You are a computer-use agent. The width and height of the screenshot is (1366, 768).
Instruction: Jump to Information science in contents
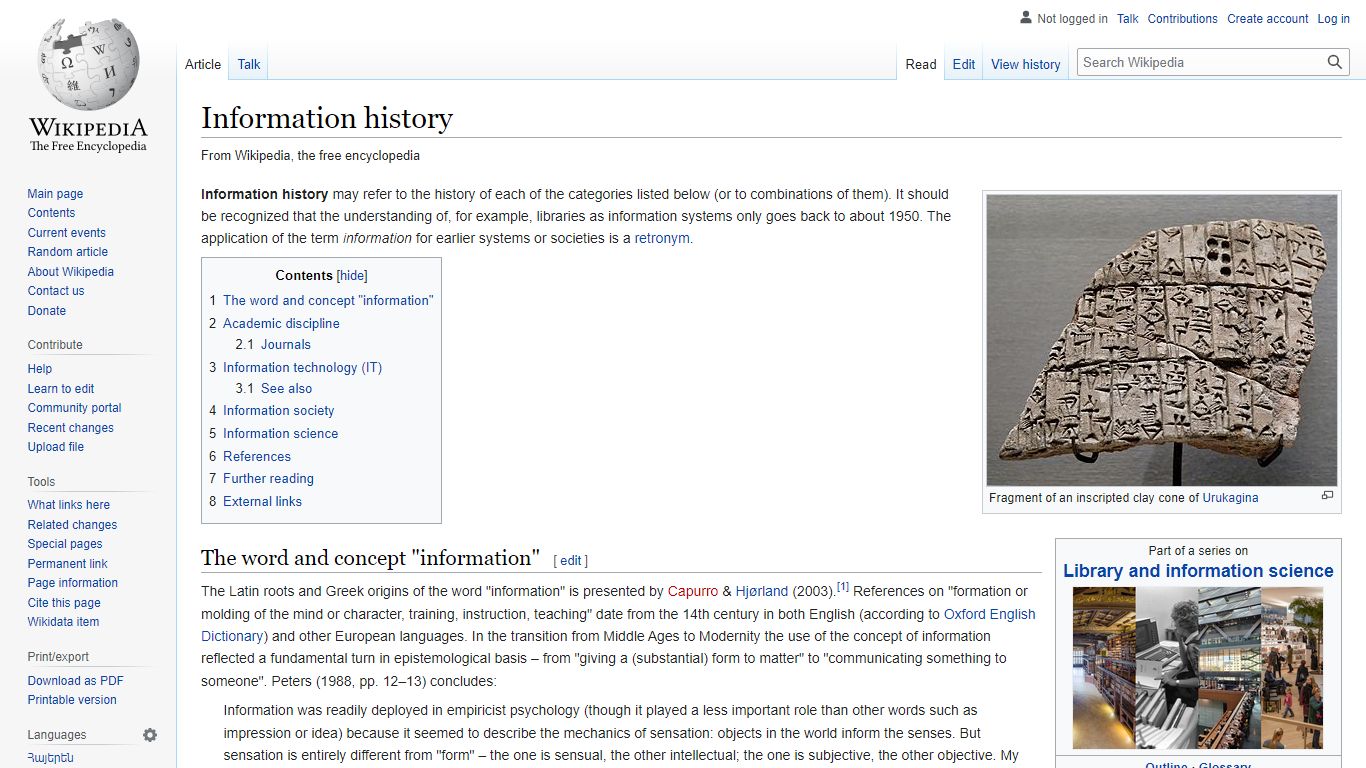click(x=273, y=434)
